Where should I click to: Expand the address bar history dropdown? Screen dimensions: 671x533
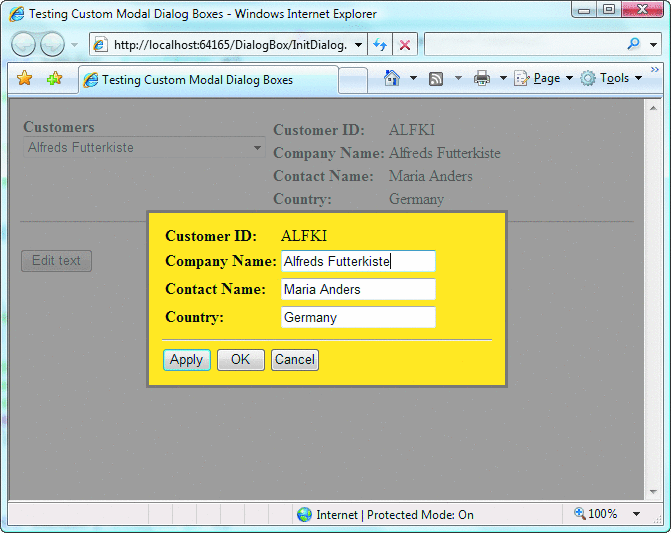point(359,44)
